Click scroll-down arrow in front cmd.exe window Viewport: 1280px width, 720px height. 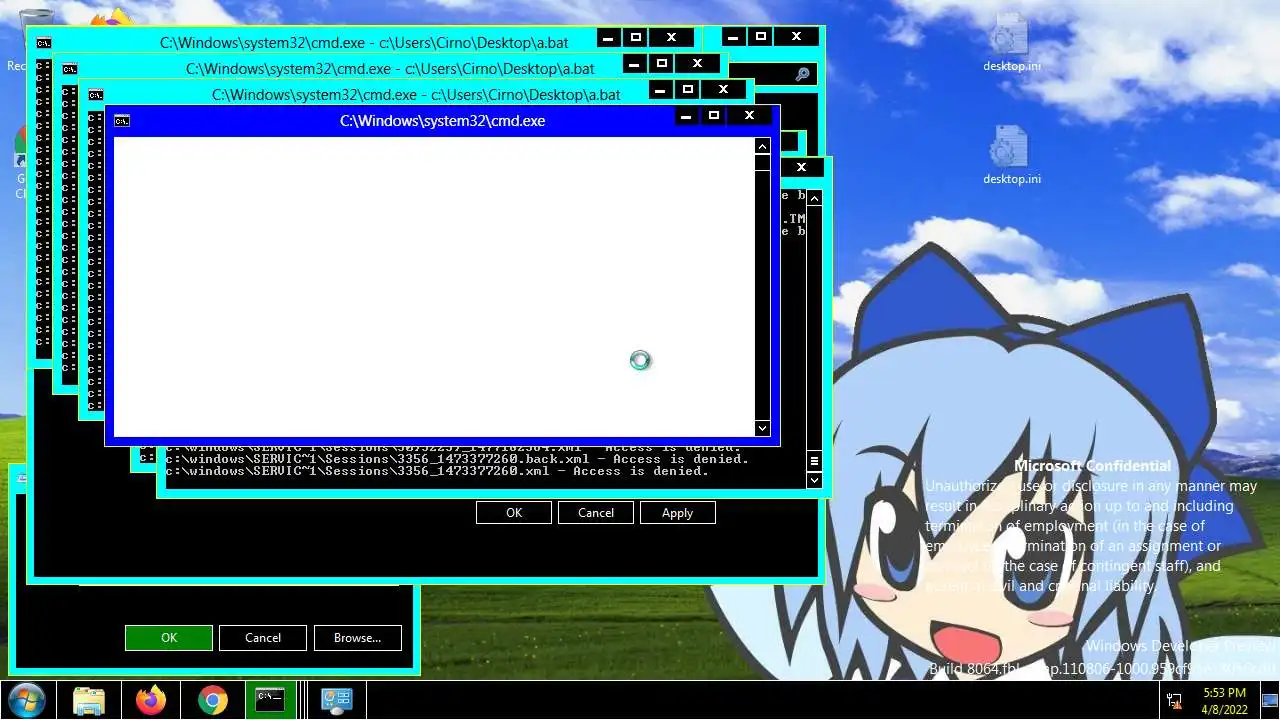762,428
